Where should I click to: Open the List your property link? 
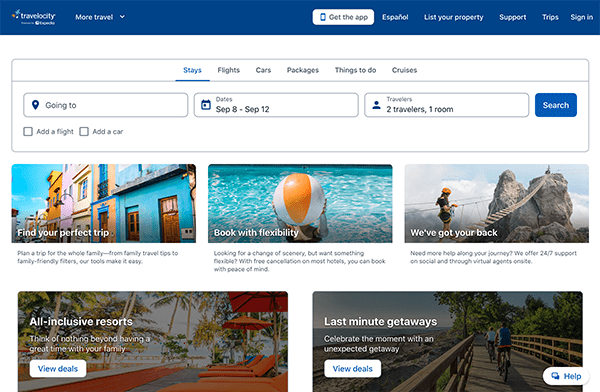(453, 17)
